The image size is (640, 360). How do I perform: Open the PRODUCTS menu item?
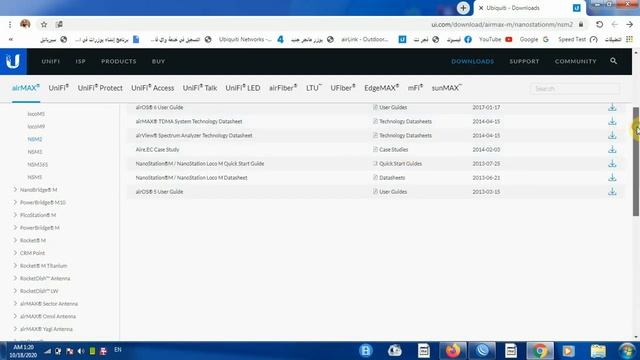click(x=119, y=61)
